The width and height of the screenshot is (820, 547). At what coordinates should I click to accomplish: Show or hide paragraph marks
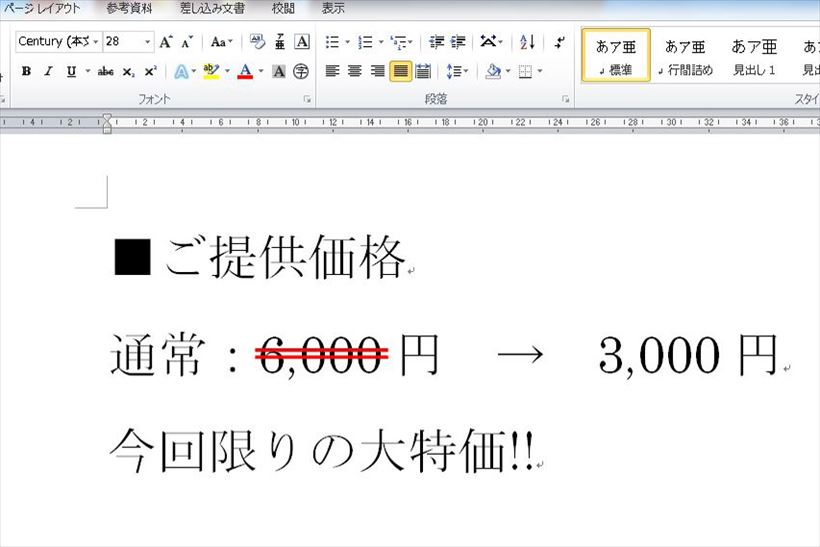tap(560, 42)
